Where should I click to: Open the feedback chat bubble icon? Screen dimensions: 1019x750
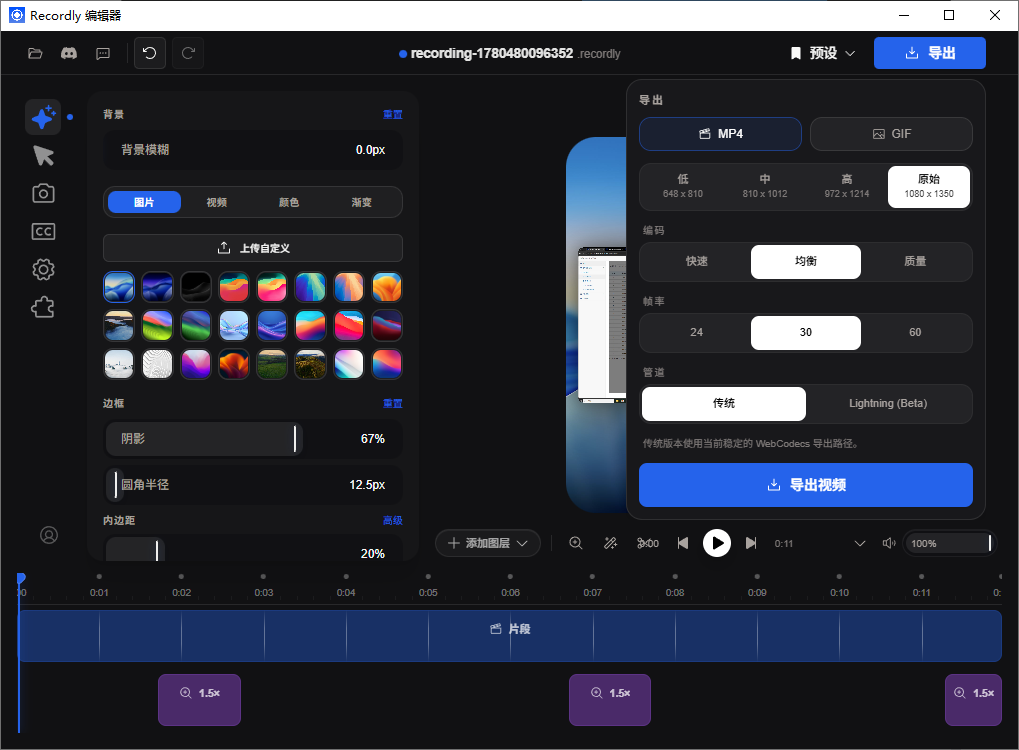pyautogui.click(x=103, y=53)
